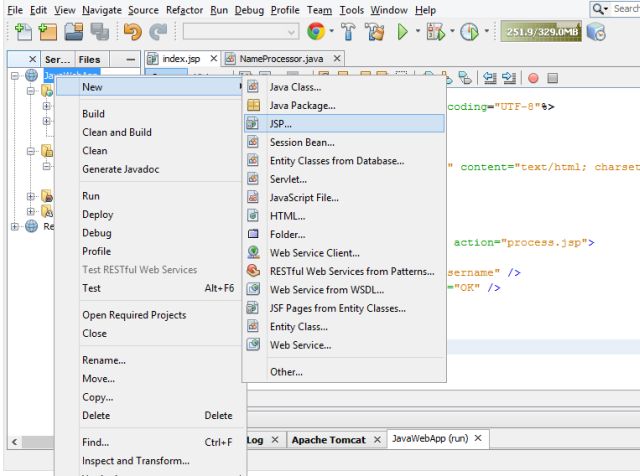Choose Java Class... from New submenu
Viewport: 640px width, 476px height.
(x=344, y=87)
